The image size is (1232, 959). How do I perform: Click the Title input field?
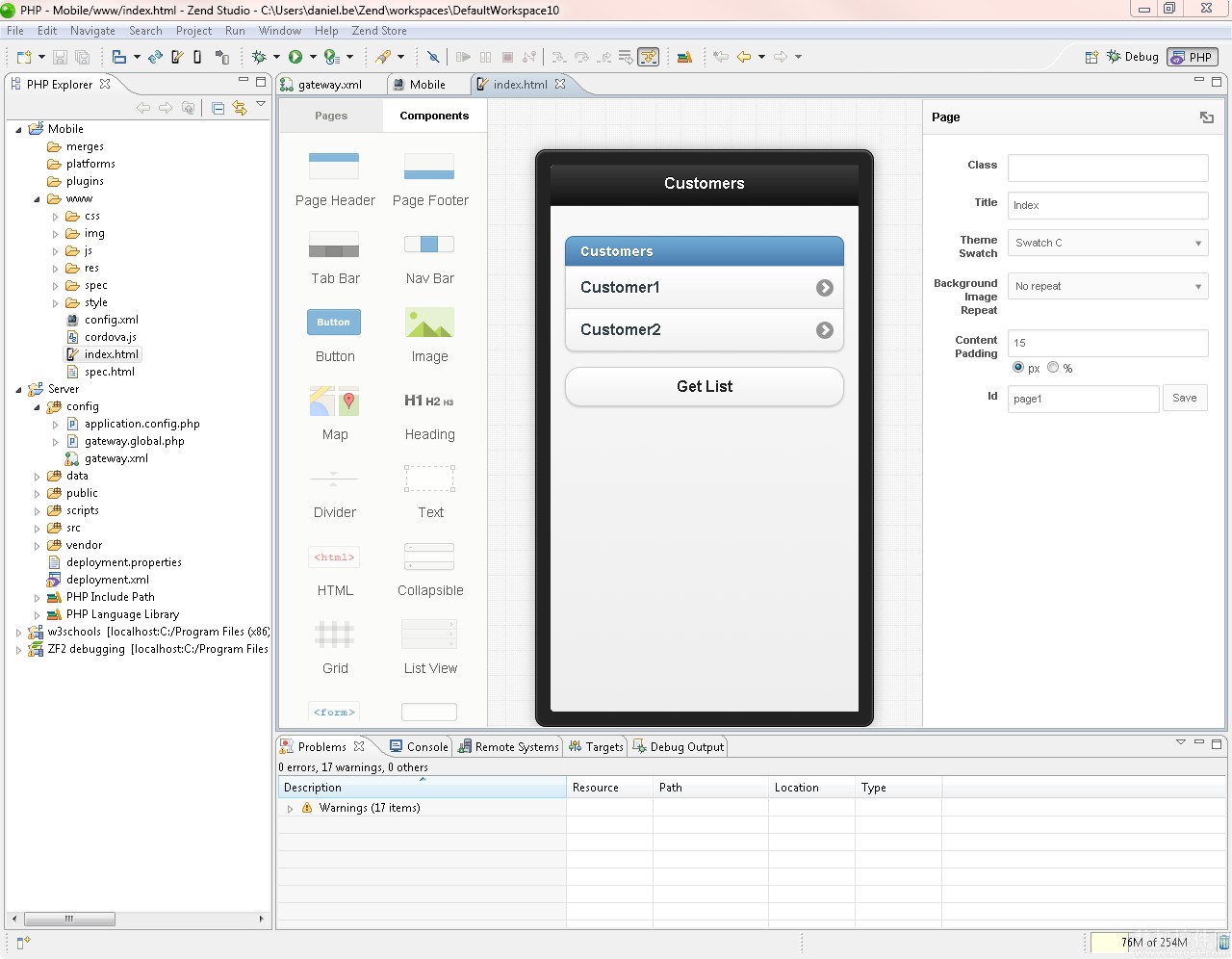click(1108, 205)
